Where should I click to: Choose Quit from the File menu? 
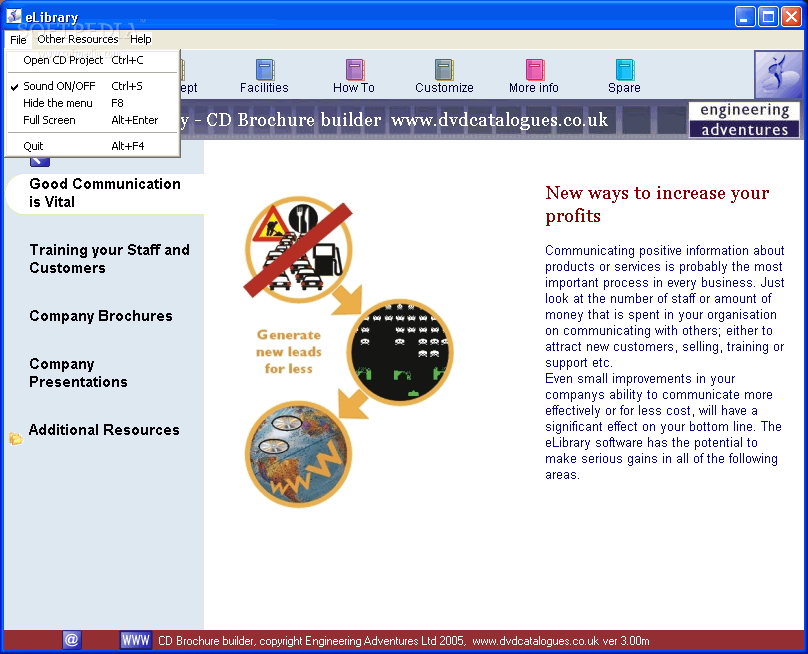tap(92, 146)
